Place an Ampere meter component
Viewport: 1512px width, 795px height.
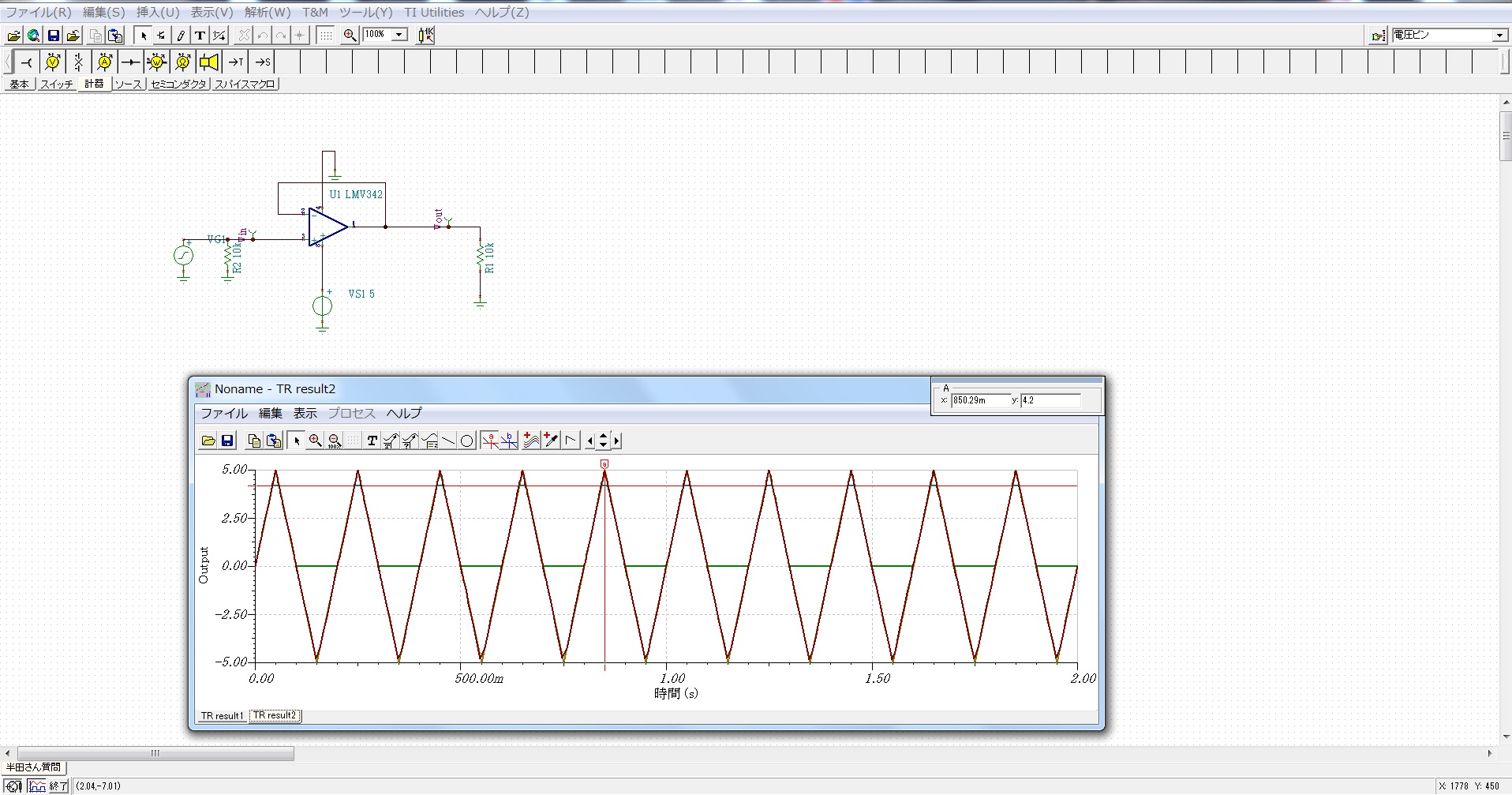coord(105,62)
